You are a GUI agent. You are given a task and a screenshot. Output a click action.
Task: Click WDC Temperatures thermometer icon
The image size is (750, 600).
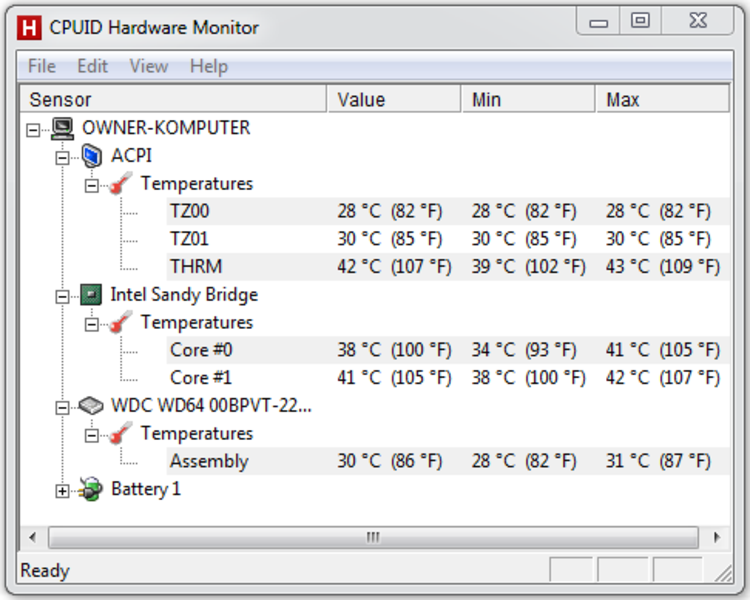[x=121, y=433]
